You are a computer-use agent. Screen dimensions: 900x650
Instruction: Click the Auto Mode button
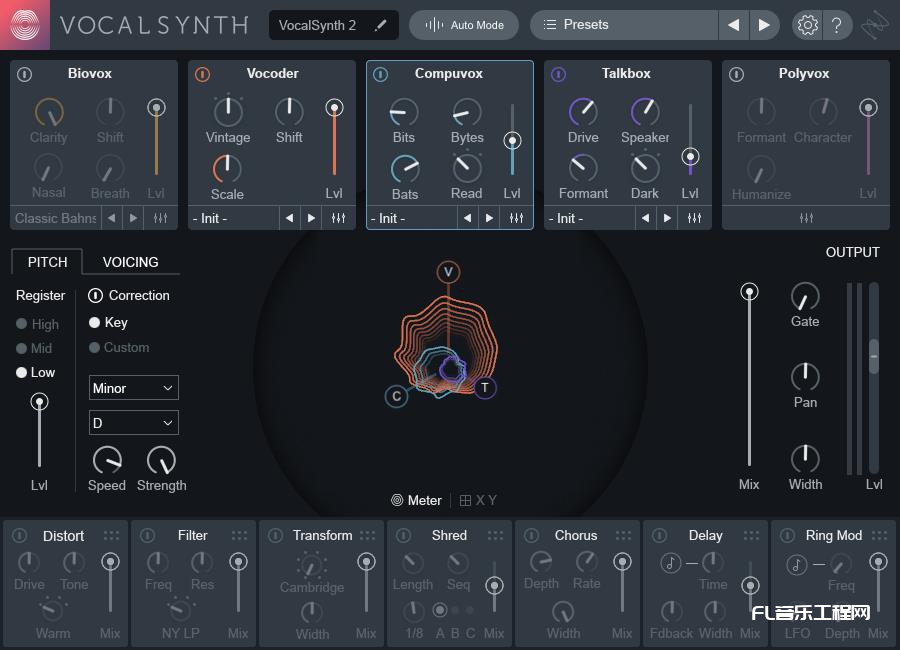[x=463, y=25]
